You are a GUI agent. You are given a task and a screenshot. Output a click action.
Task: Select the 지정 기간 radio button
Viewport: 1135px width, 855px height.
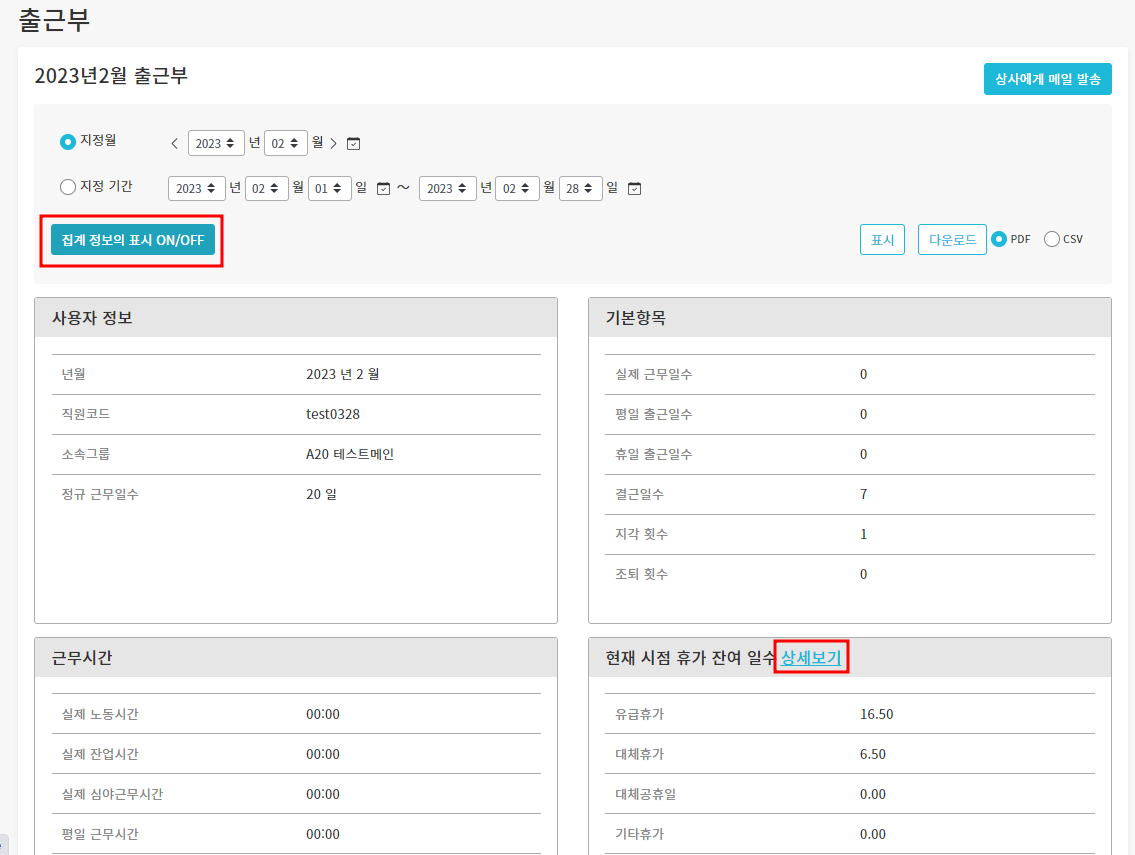pos(68,186)
